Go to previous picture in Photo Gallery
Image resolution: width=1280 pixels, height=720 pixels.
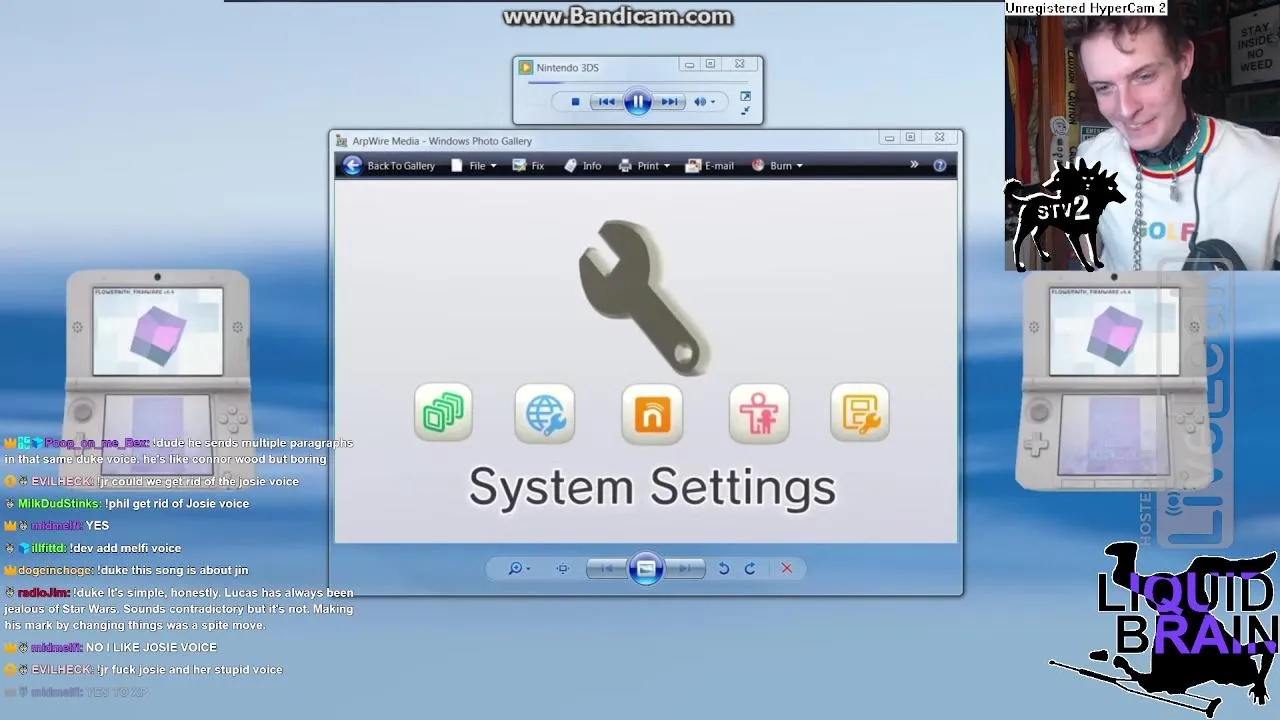606,569
